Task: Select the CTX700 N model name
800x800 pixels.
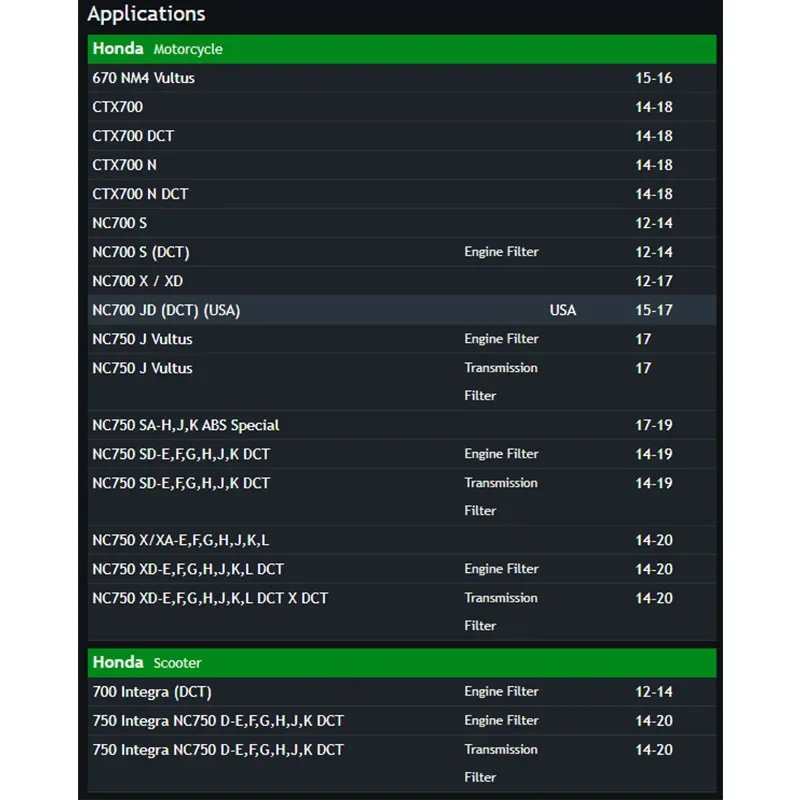Action: click(124, 165)
